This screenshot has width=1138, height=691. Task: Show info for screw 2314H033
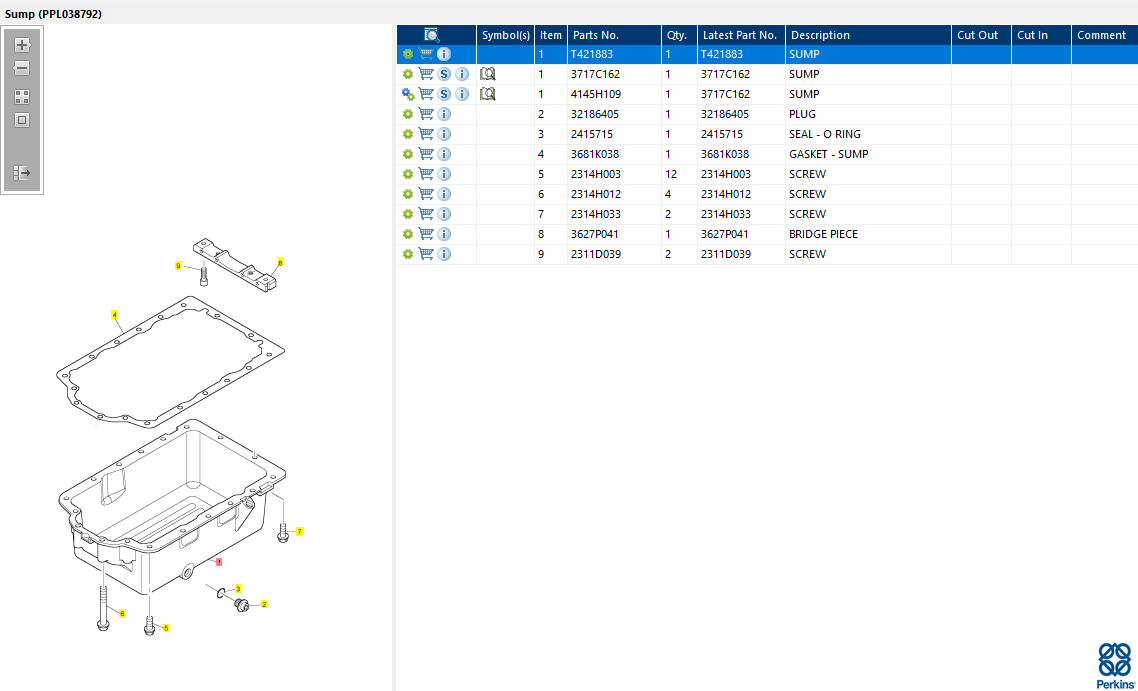point(444,214)
